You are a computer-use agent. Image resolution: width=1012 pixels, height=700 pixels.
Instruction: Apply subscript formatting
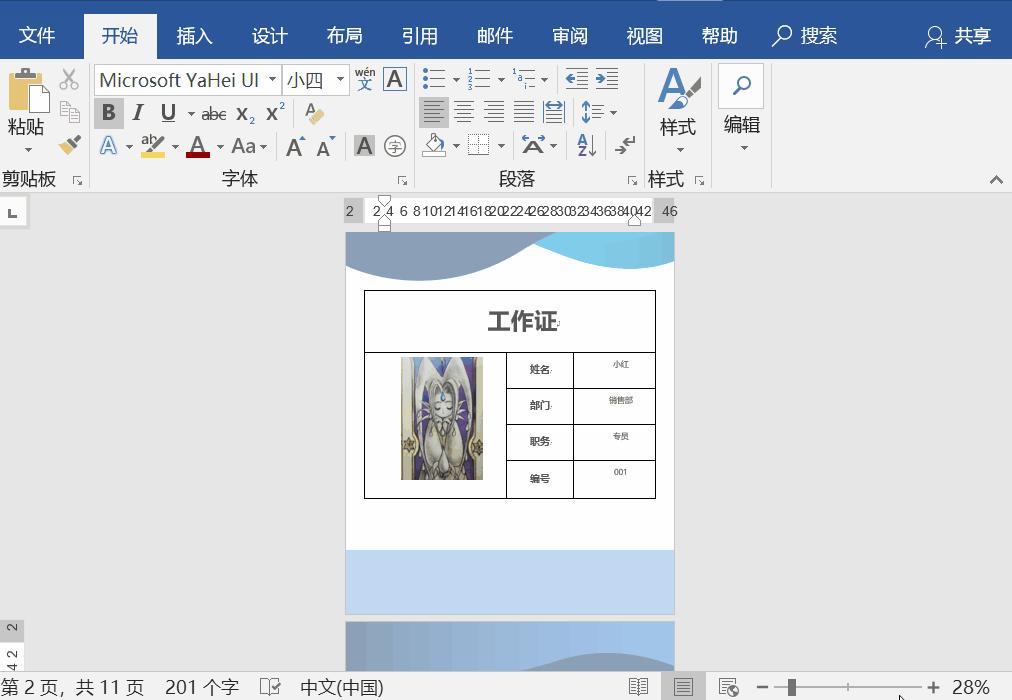242,113
